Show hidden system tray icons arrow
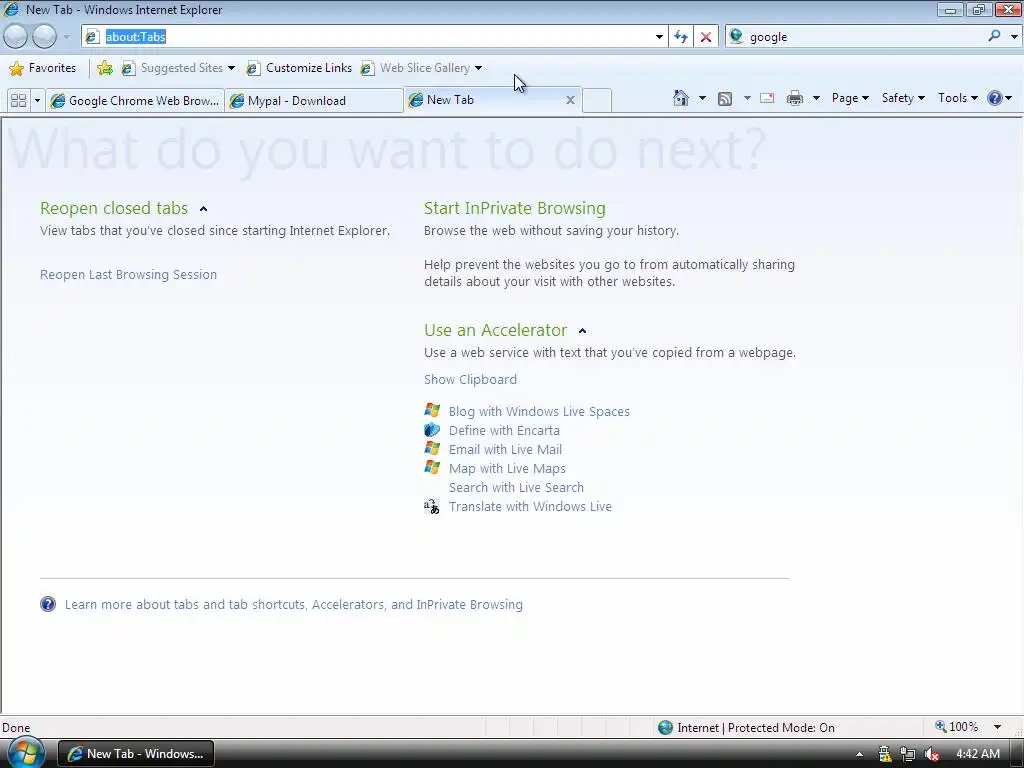The height and width of the screenshot is (768, 1024). 859,754
